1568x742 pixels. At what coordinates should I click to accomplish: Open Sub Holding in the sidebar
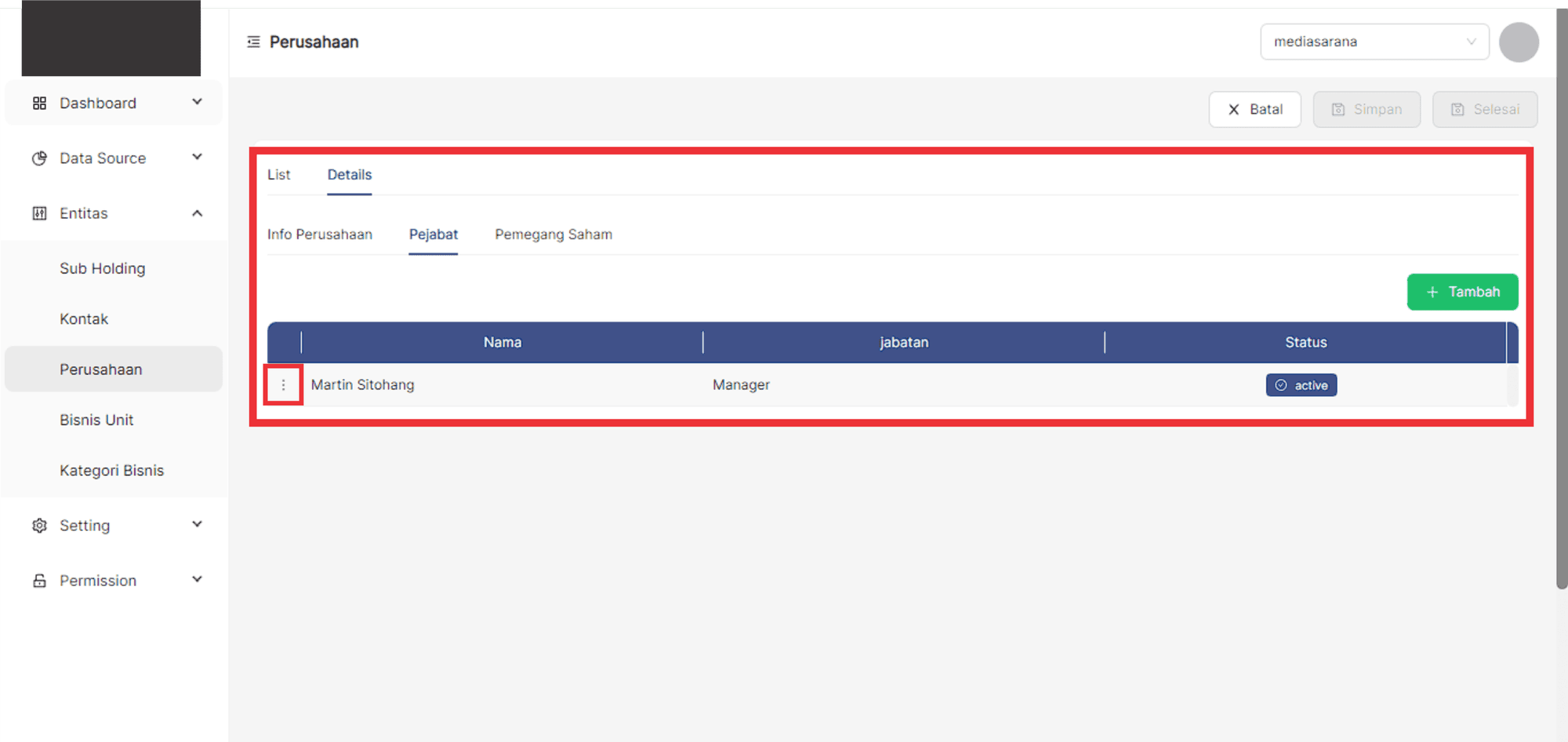point(102,268)
